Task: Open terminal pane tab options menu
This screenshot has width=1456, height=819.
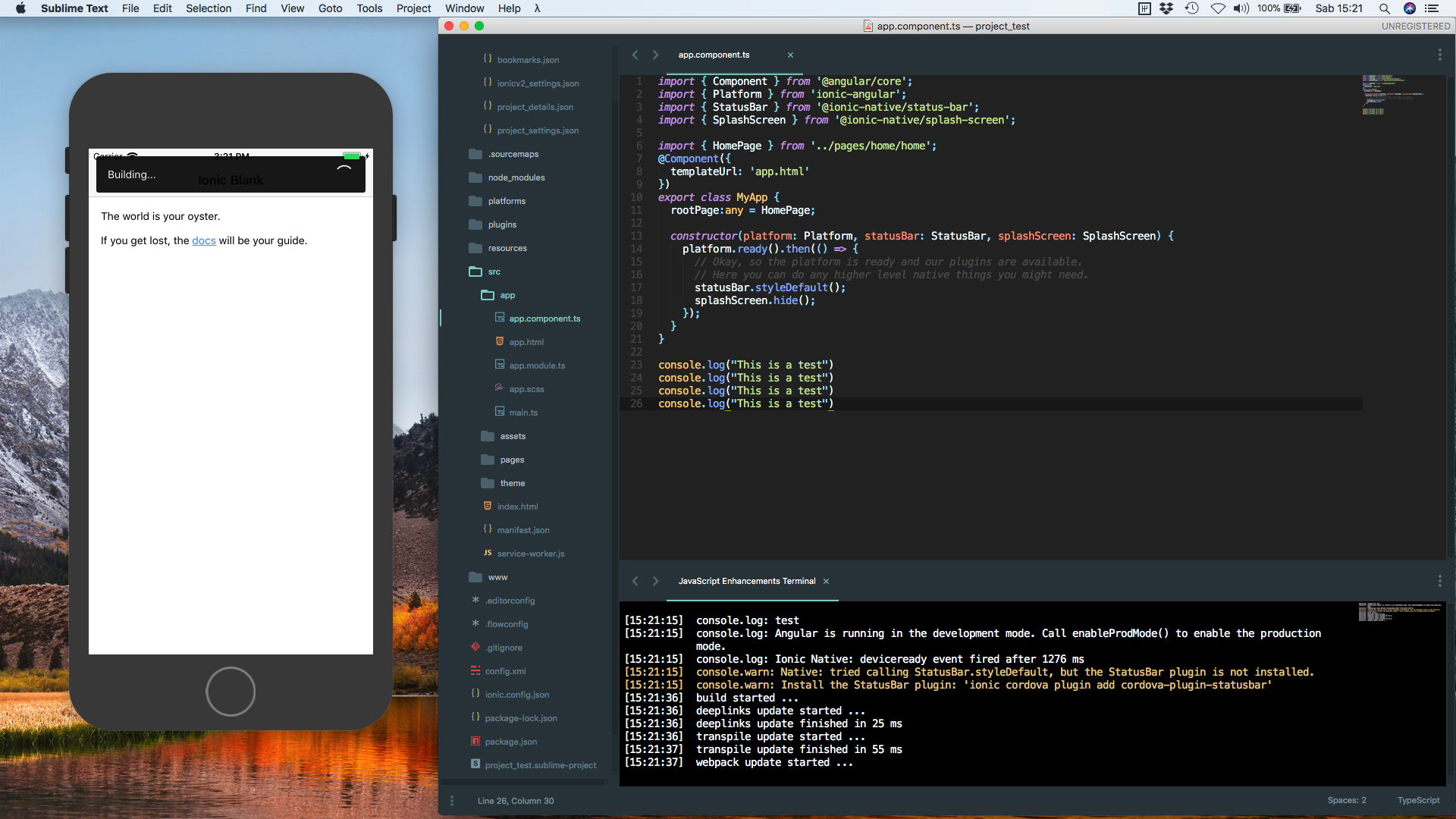Action: 1439,581
